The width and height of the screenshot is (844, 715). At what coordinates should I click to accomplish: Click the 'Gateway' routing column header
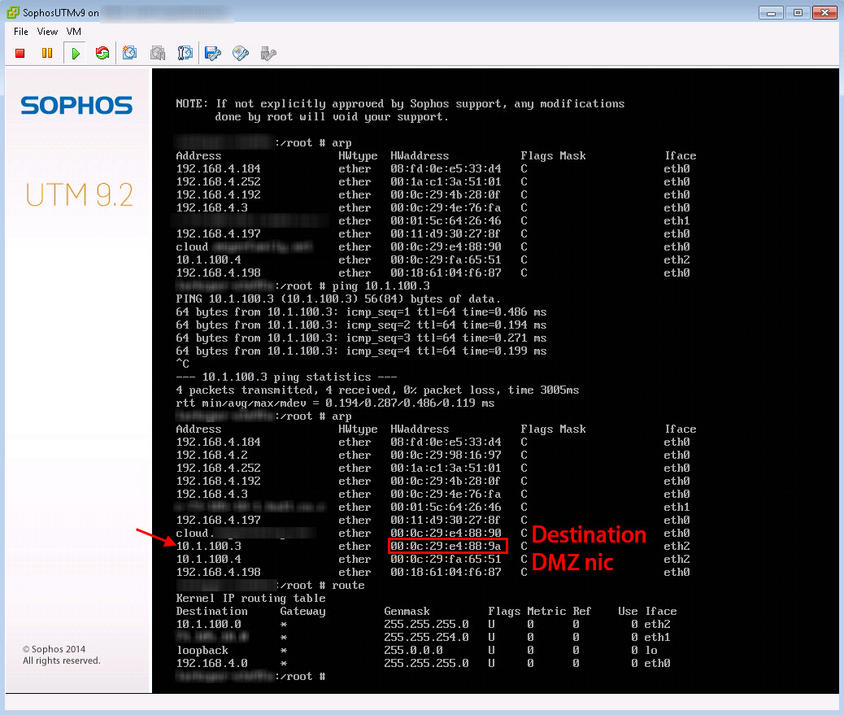click(x=303, y=611)
